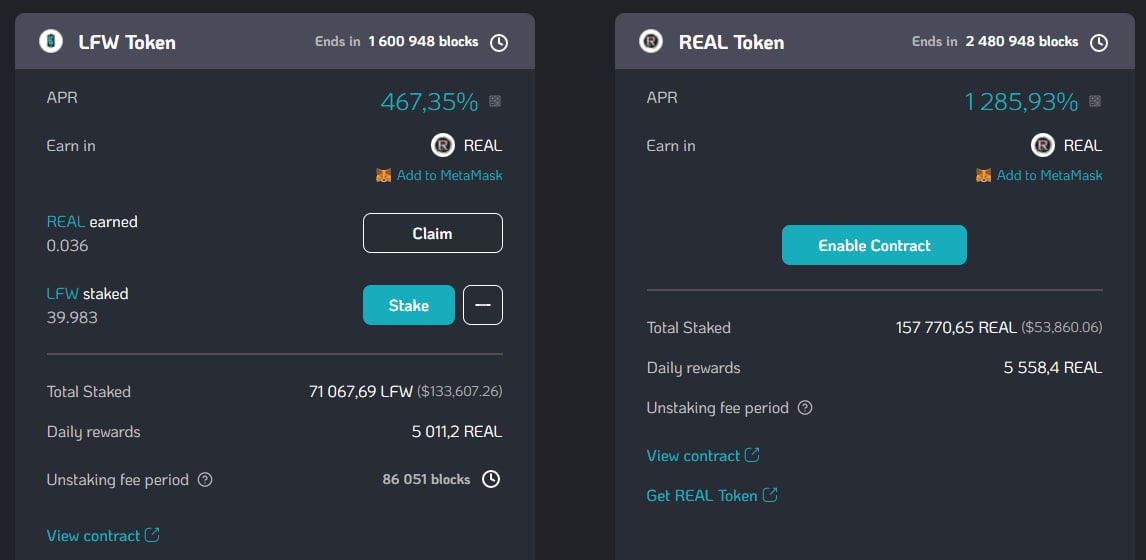Click the REAL Token logo in header
This screenshot has height=560, width=1146.
click(x=651, y=41)
